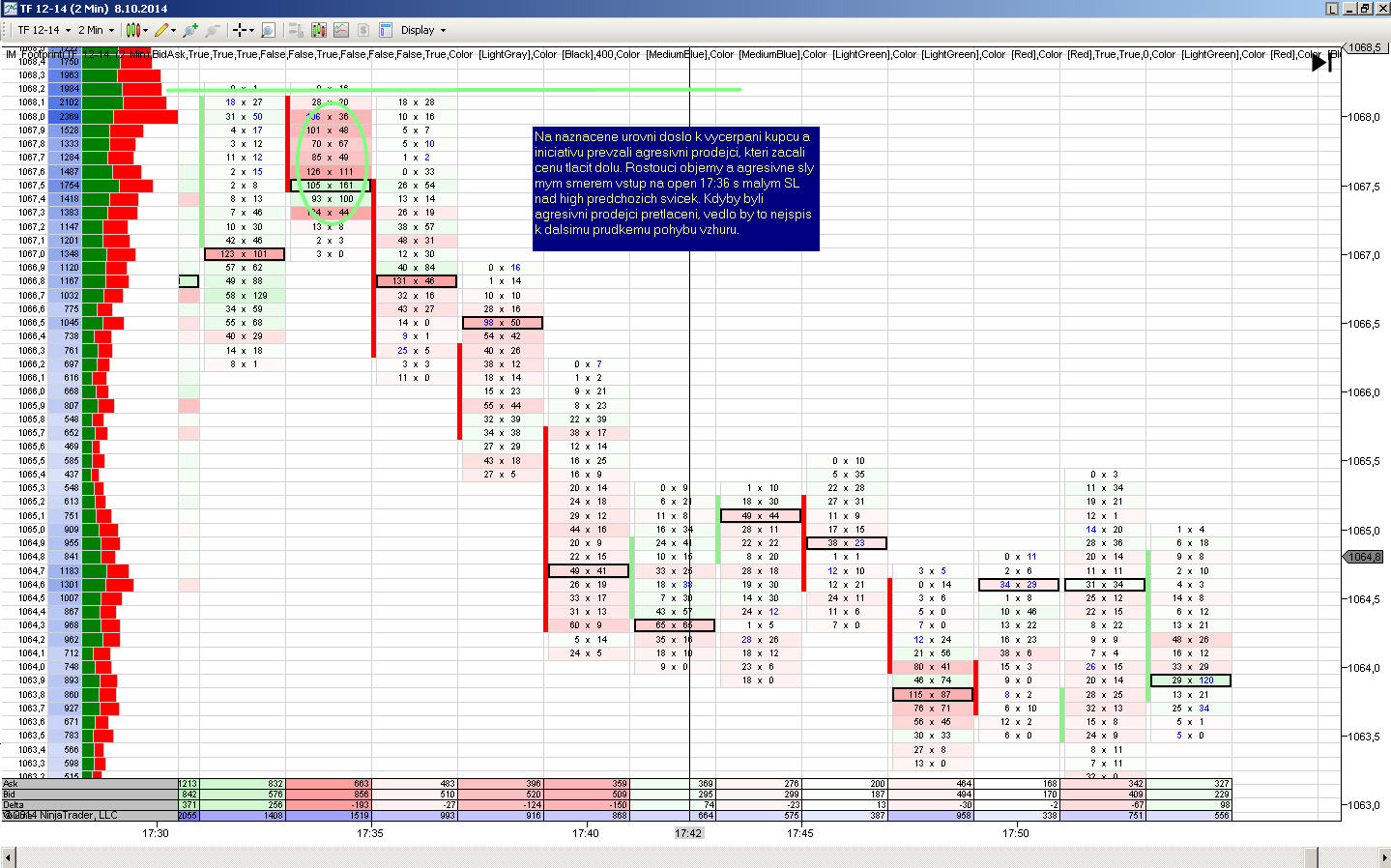Viewport: 1391px width, 868px height.
Task: Open the Indicators line chart icon
Action: [x=341, y=30]
